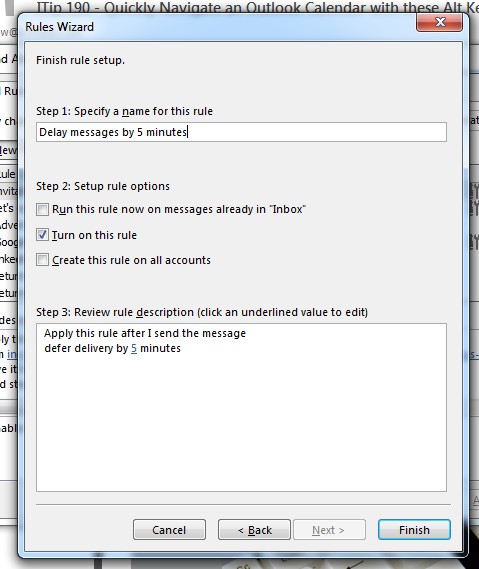This screenshot has height=569, width=479.
Task: Finish the rule setup
Action: coord(414,530)
